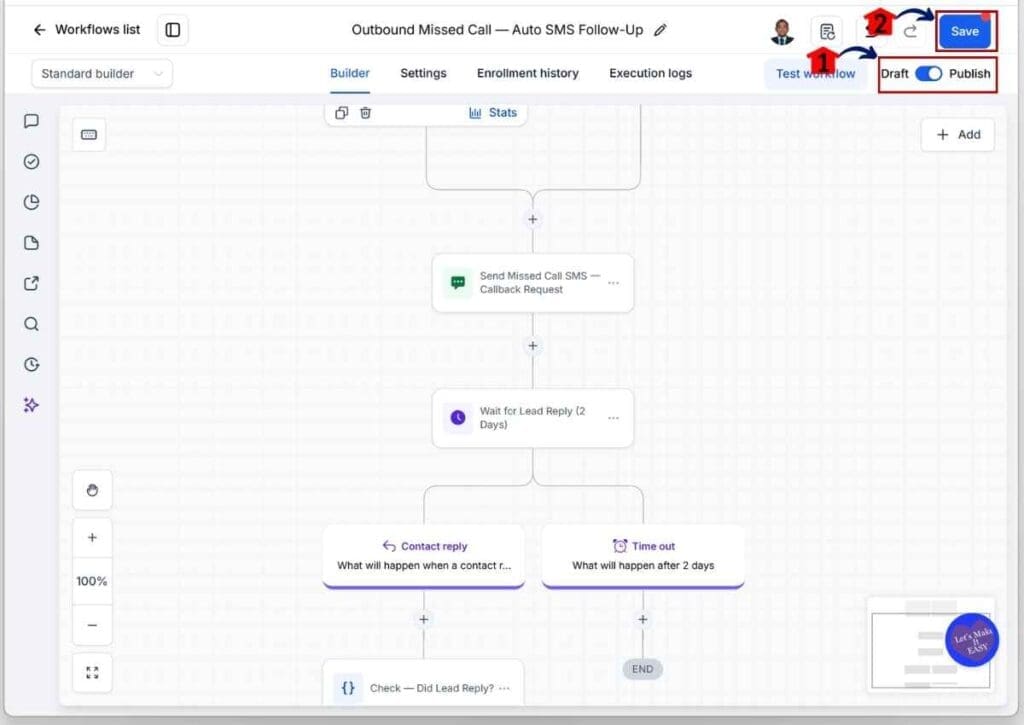The height and width of the screenshot is (725, 1024).
Task: Go back to Workflows list
Action: 87,29
